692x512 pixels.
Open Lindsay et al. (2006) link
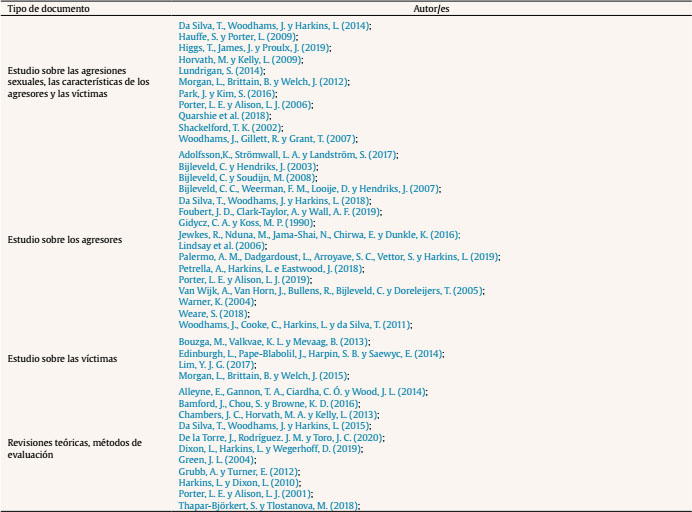point(222,246)
